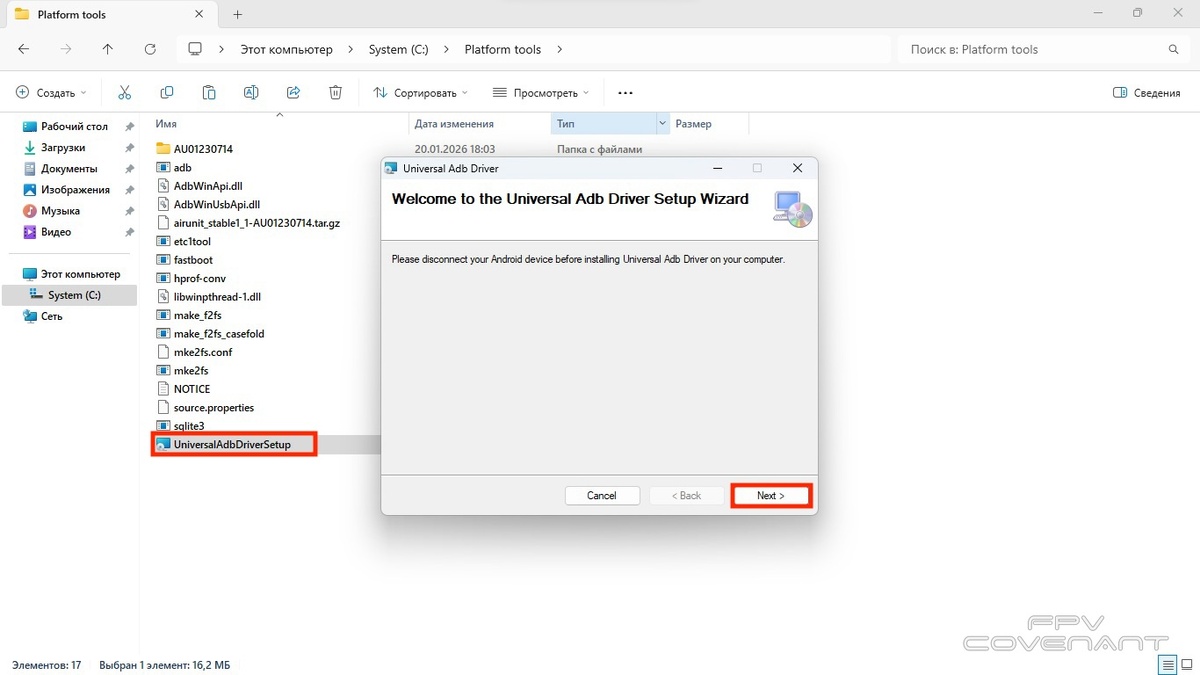Switch to details view icon in status bar
Screen dimensions: 1200x675
[x=1167, y=665]
